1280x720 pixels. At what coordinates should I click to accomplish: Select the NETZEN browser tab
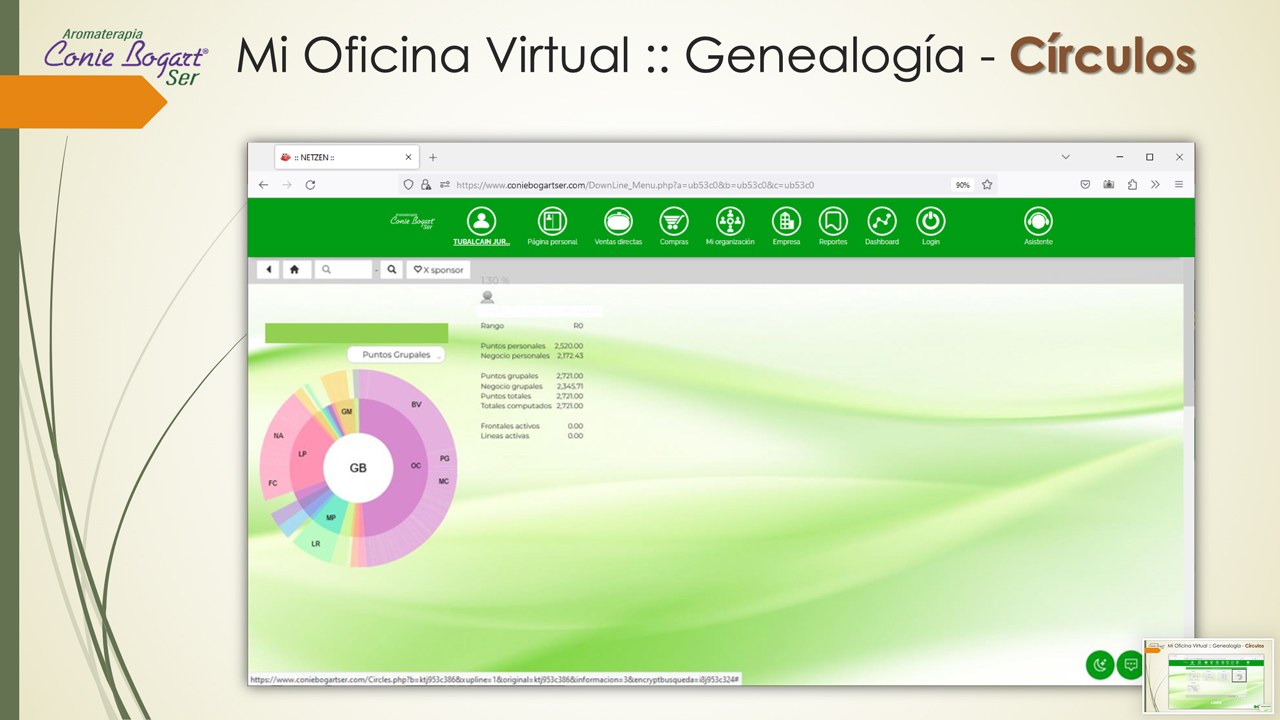coord(346,157)
